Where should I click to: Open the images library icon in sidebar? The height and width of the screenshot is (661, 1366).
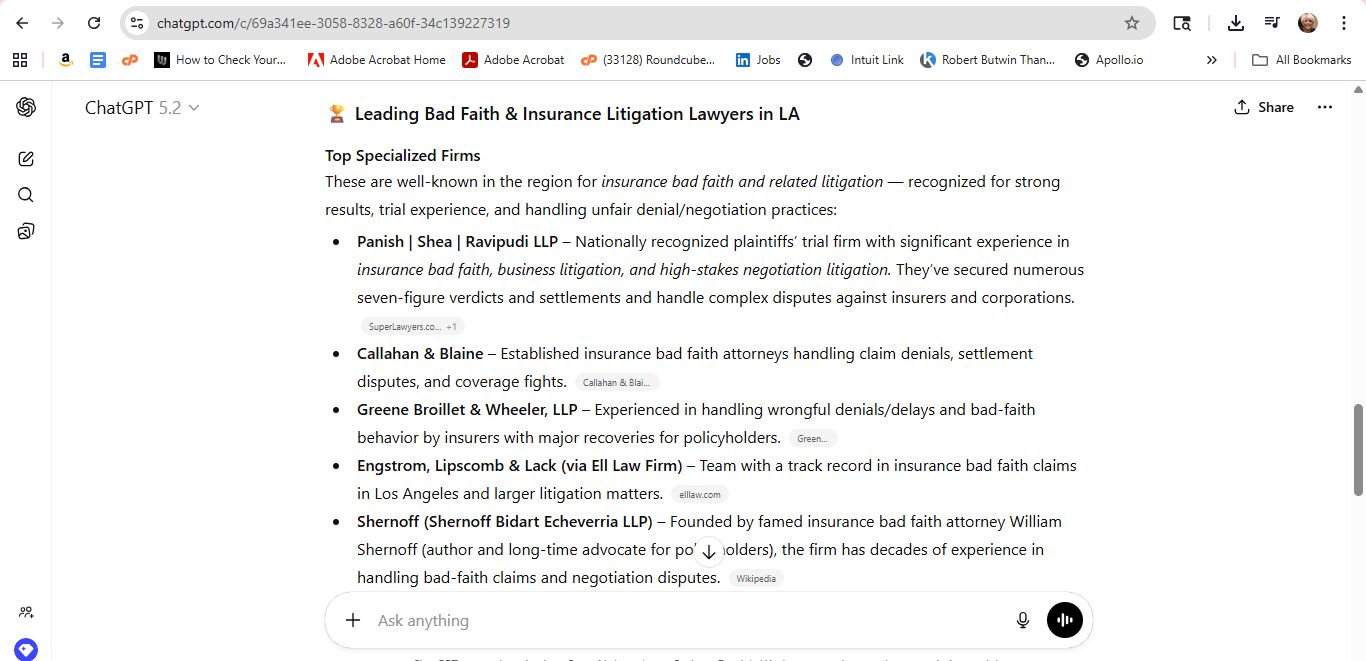(26, 232)
